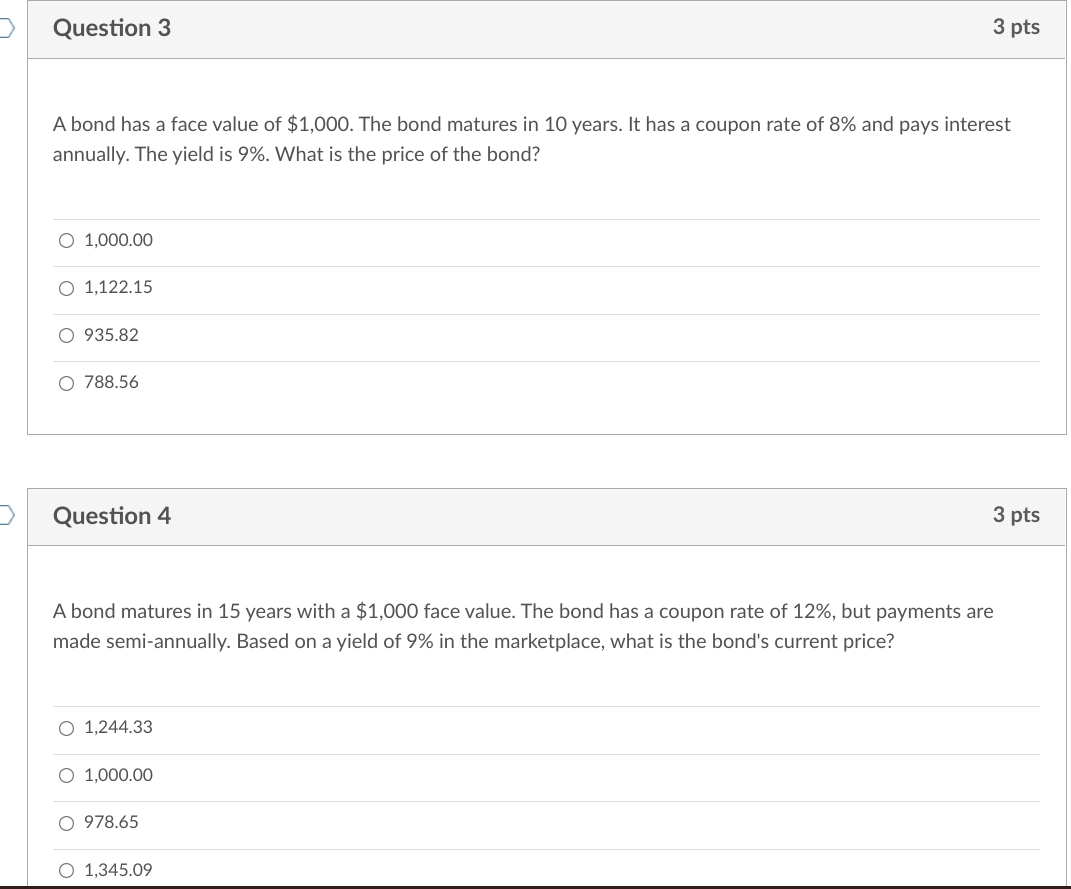The width and height of the screenshot is (1071, 889).
Task: Select answer 1,244.33 for Question 4
Action: pyautogui.click(x=65, y=727)
